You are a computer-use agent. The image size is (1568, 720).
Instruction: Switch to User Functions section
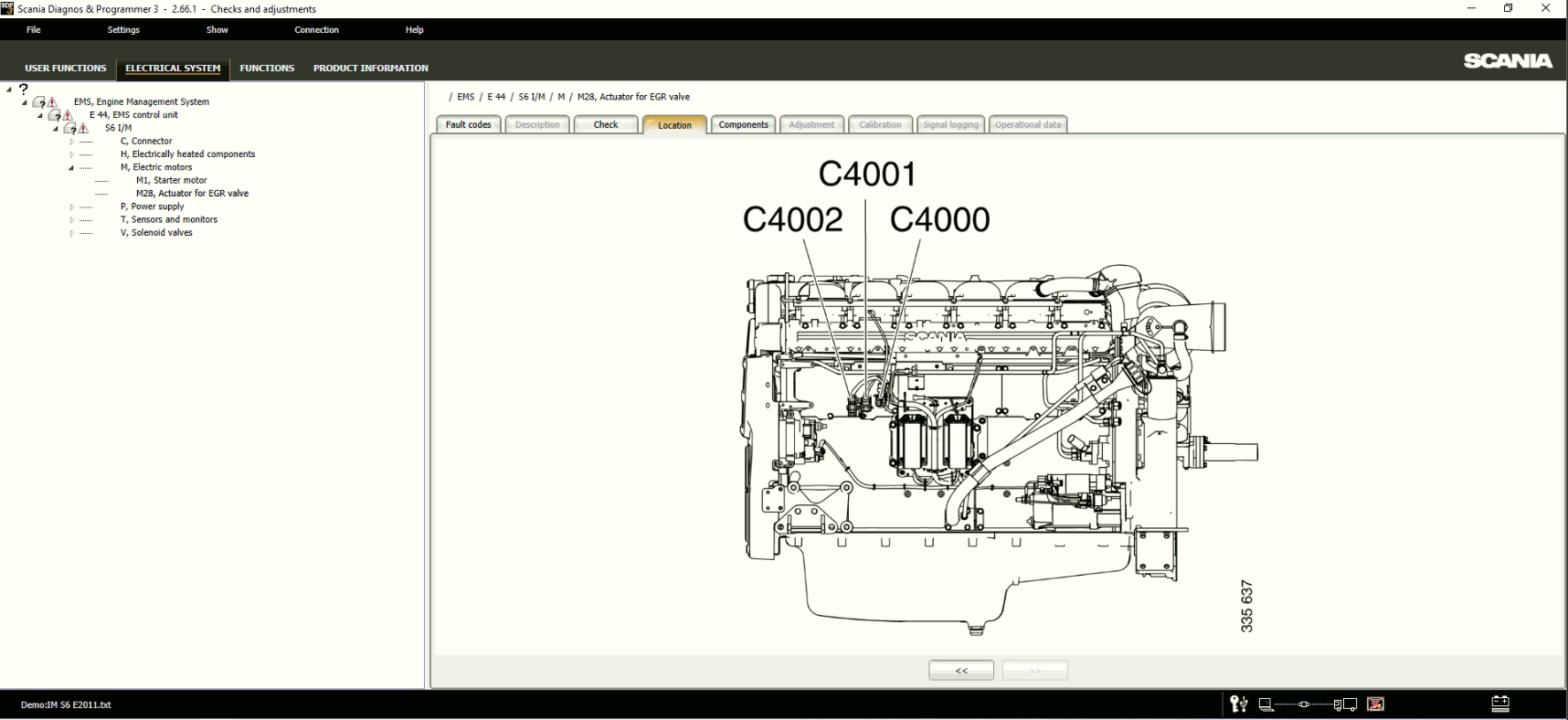click(65, 68)
